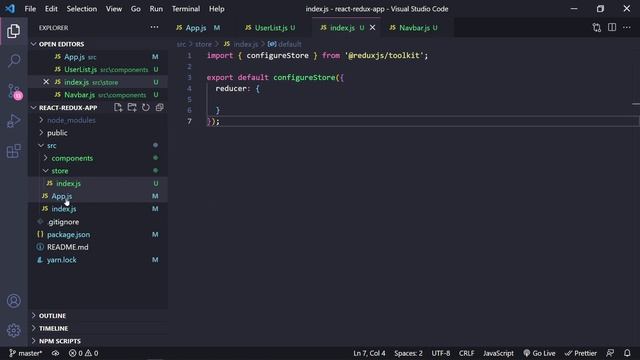Click the Open Changes icon in editor toolbar
This screenshot has height=360, width=640.
[x=597, y=27]
